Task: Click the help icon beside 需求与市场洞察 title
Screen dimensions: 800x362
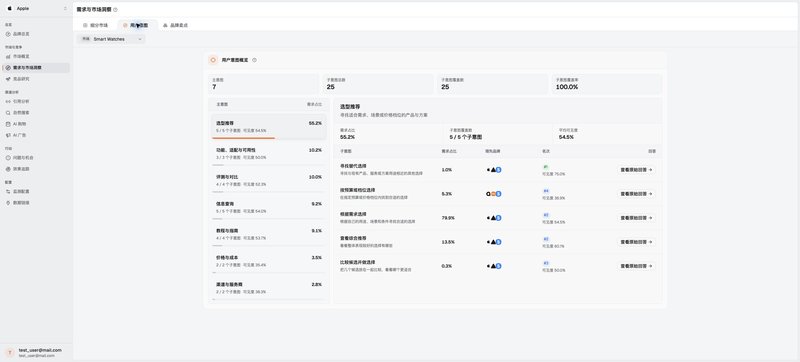Action: point(115,10)
